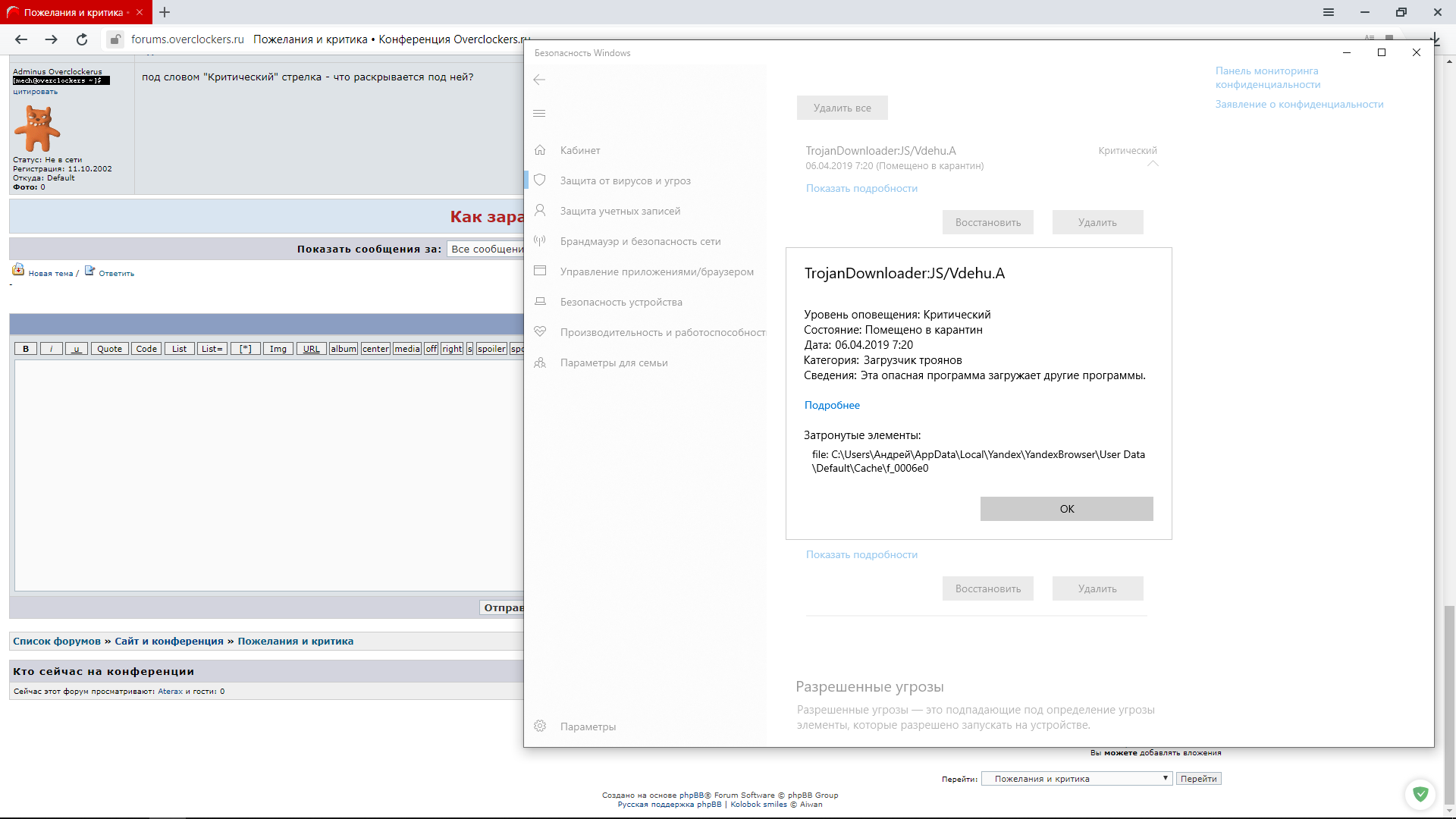Click the device security laptop icon
This screenshot has width=1456, height=819.
(x=540, y=302)
